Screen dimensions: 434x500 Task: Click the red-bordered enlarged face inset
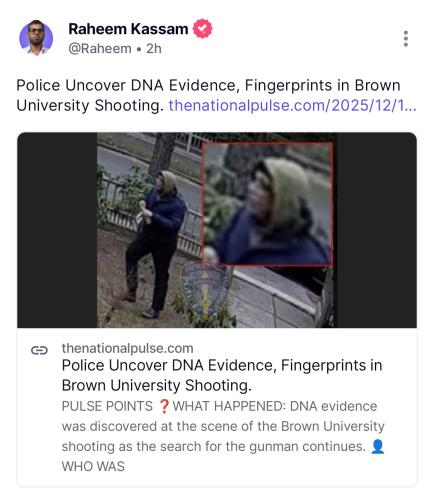pos(267,204)
